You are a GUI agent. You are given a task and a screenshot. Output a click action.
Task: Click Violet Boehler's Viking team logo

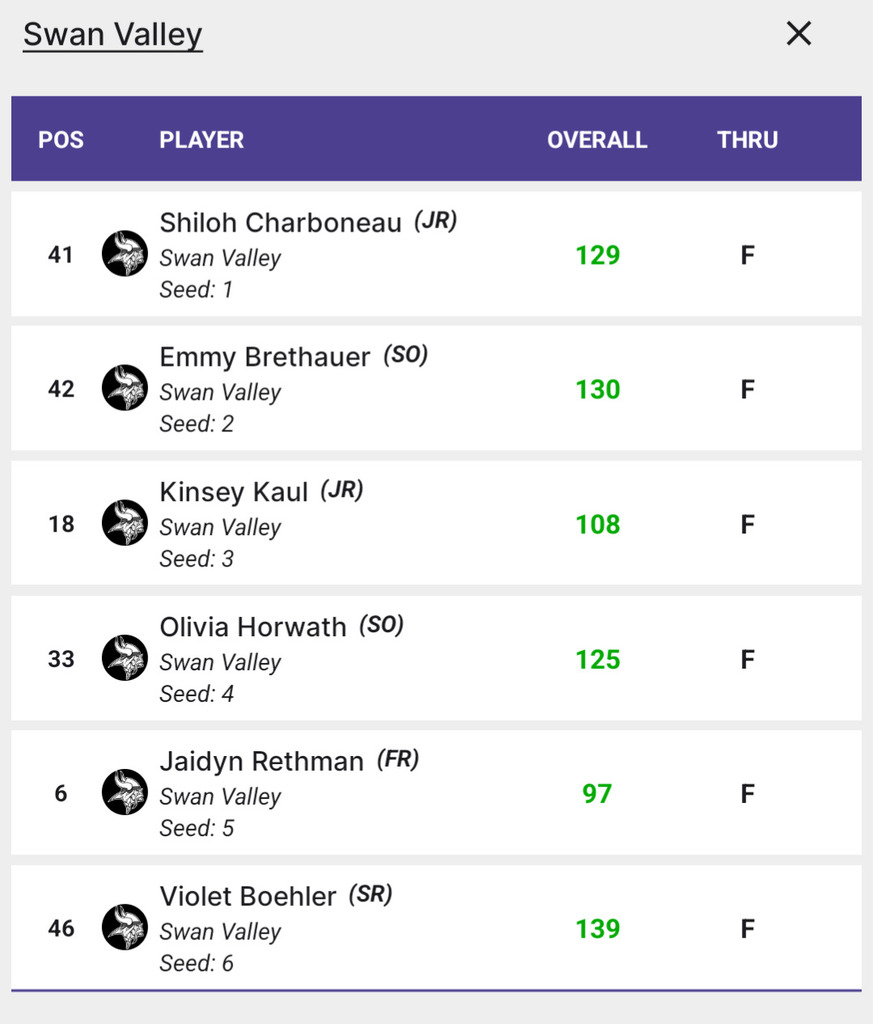125,927
